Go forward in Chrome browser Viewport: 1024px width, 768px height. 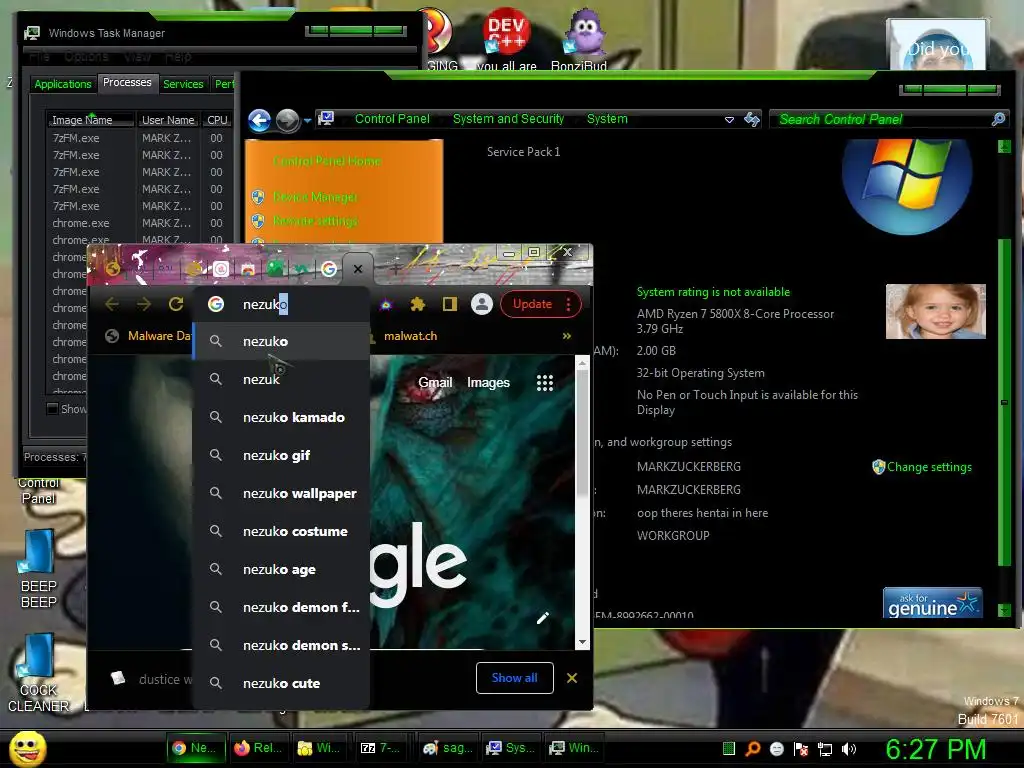pyautogui.click(x=144, y=304)
